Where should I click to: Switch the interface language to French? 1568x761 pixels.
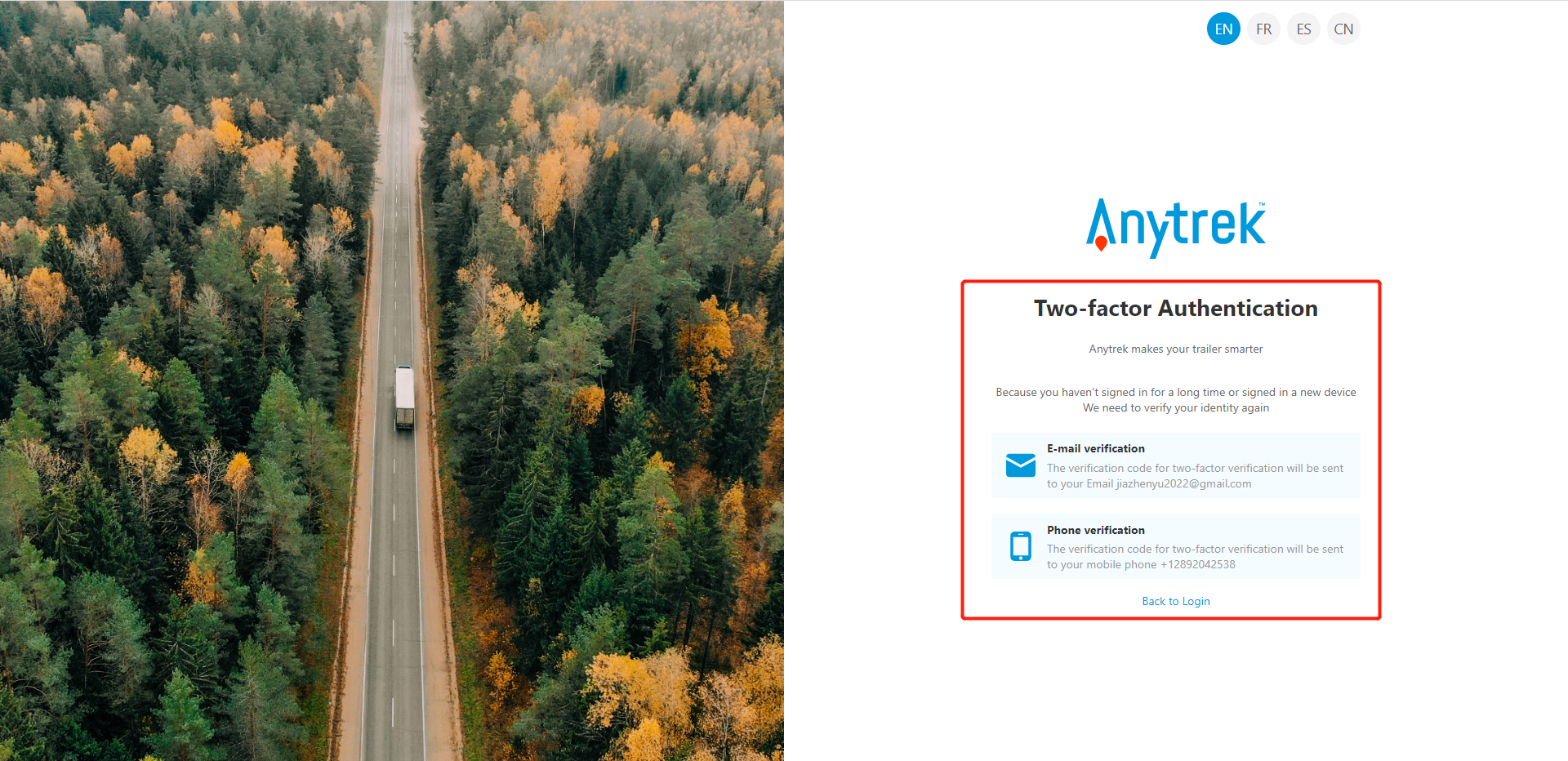pos(1263,29)
